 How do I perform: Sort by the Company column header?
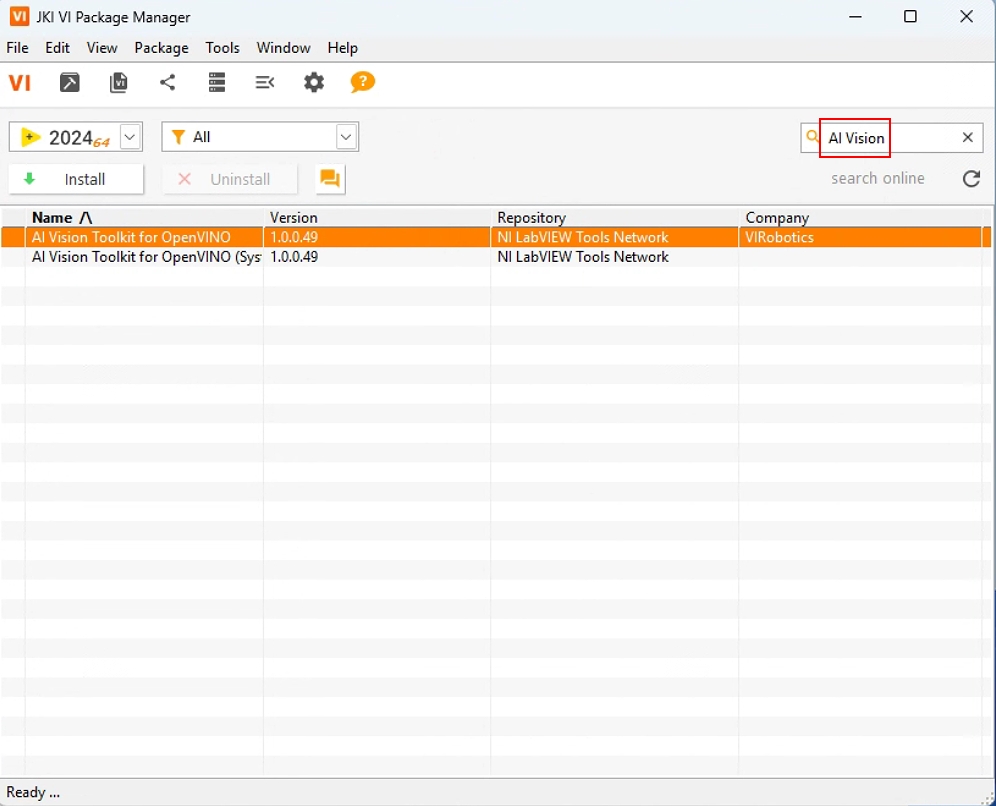(860, 217)
